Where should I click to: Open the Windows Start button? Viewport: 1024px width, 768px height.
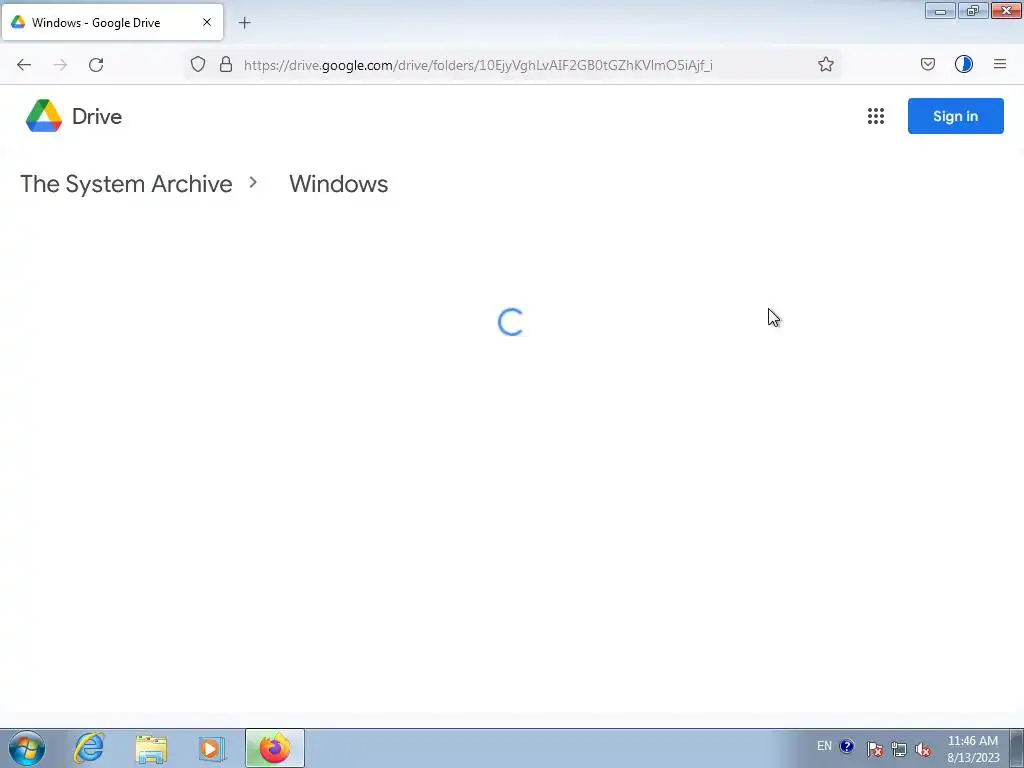point(27,748)
